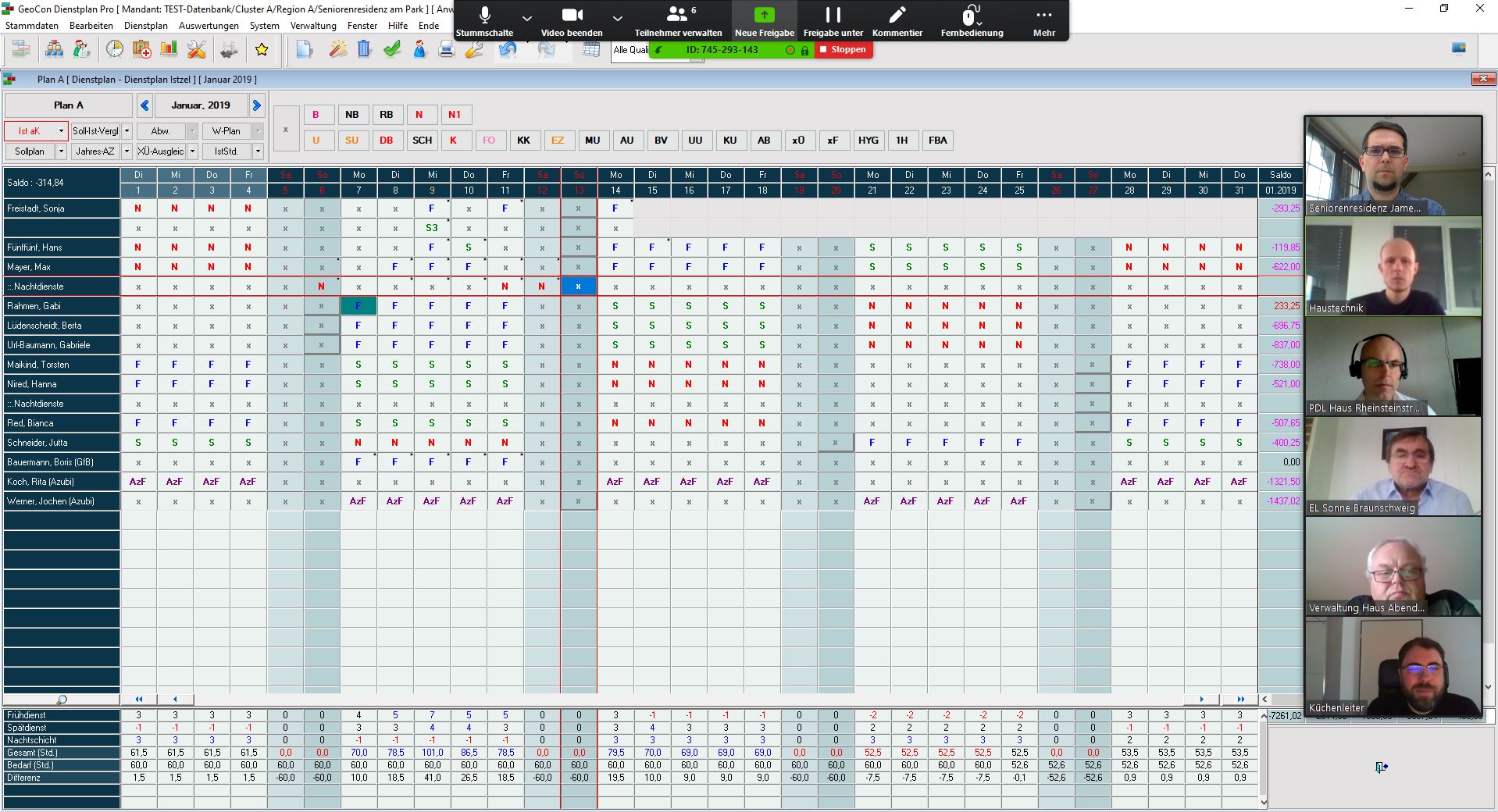Screen dimensions: 1498x812
Task: Click the red Stoppen share button
Action: pyautogui.click(x=843, y=50)
